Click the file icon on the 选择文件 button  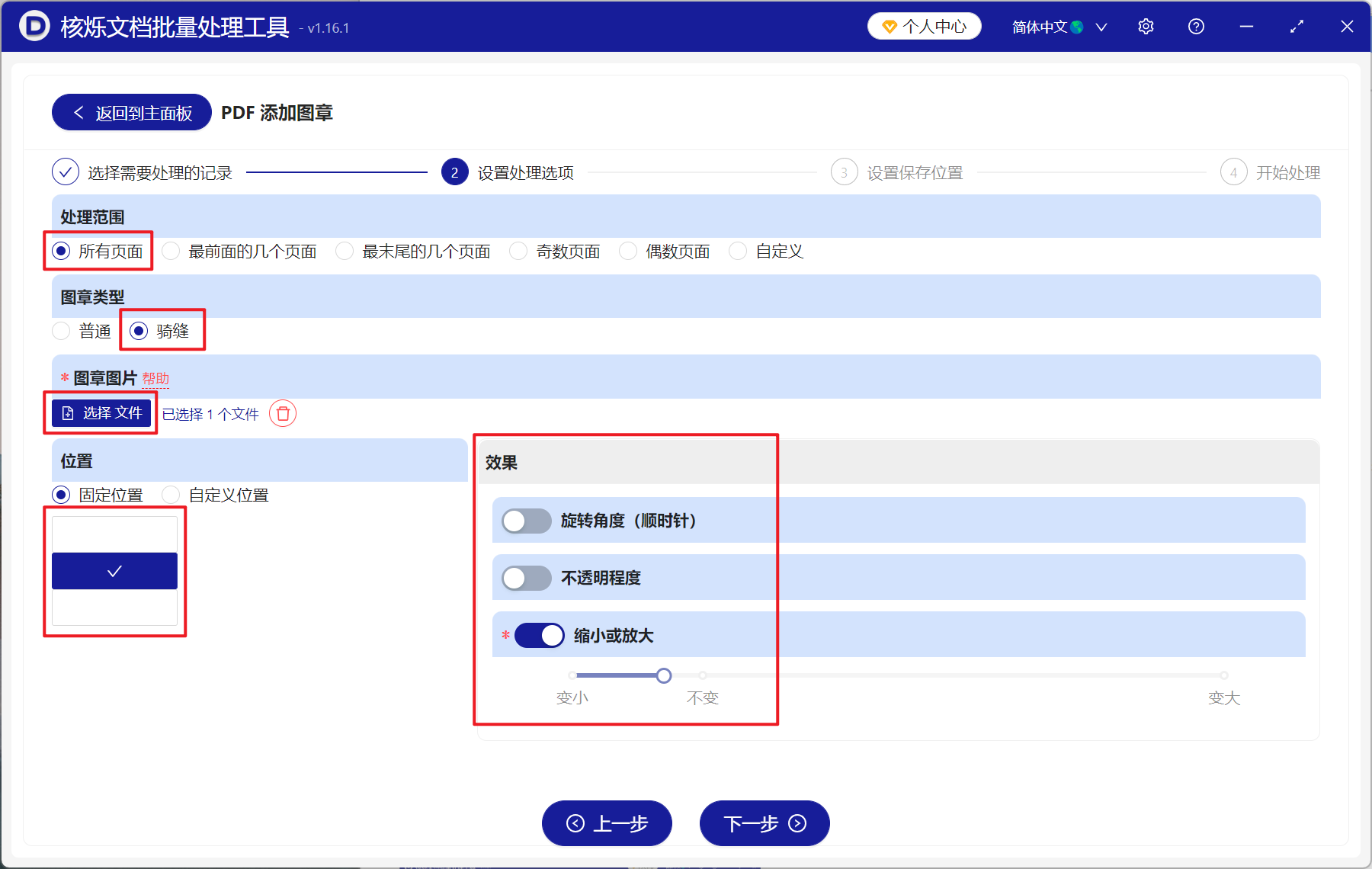[x=66, y=412]
